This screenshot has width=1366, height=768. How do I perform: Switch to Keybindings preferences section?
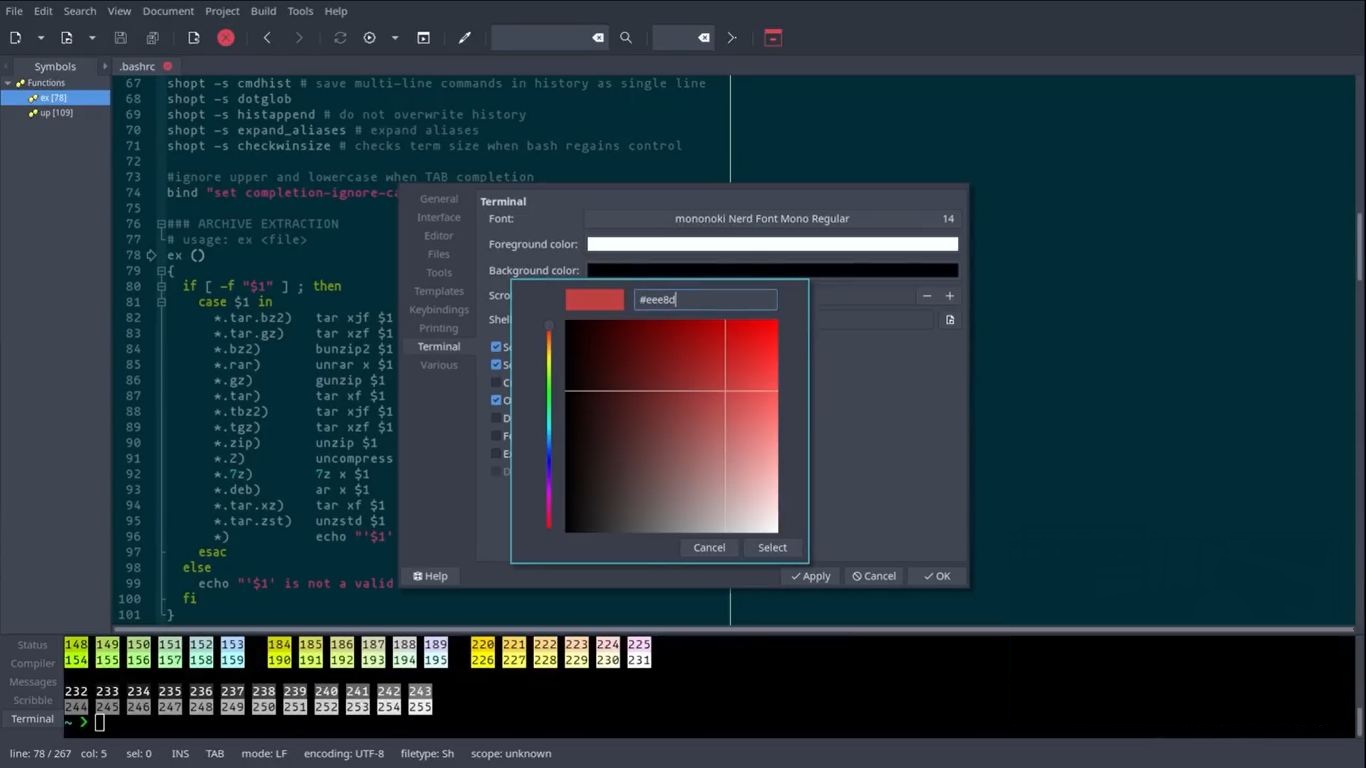439,310
